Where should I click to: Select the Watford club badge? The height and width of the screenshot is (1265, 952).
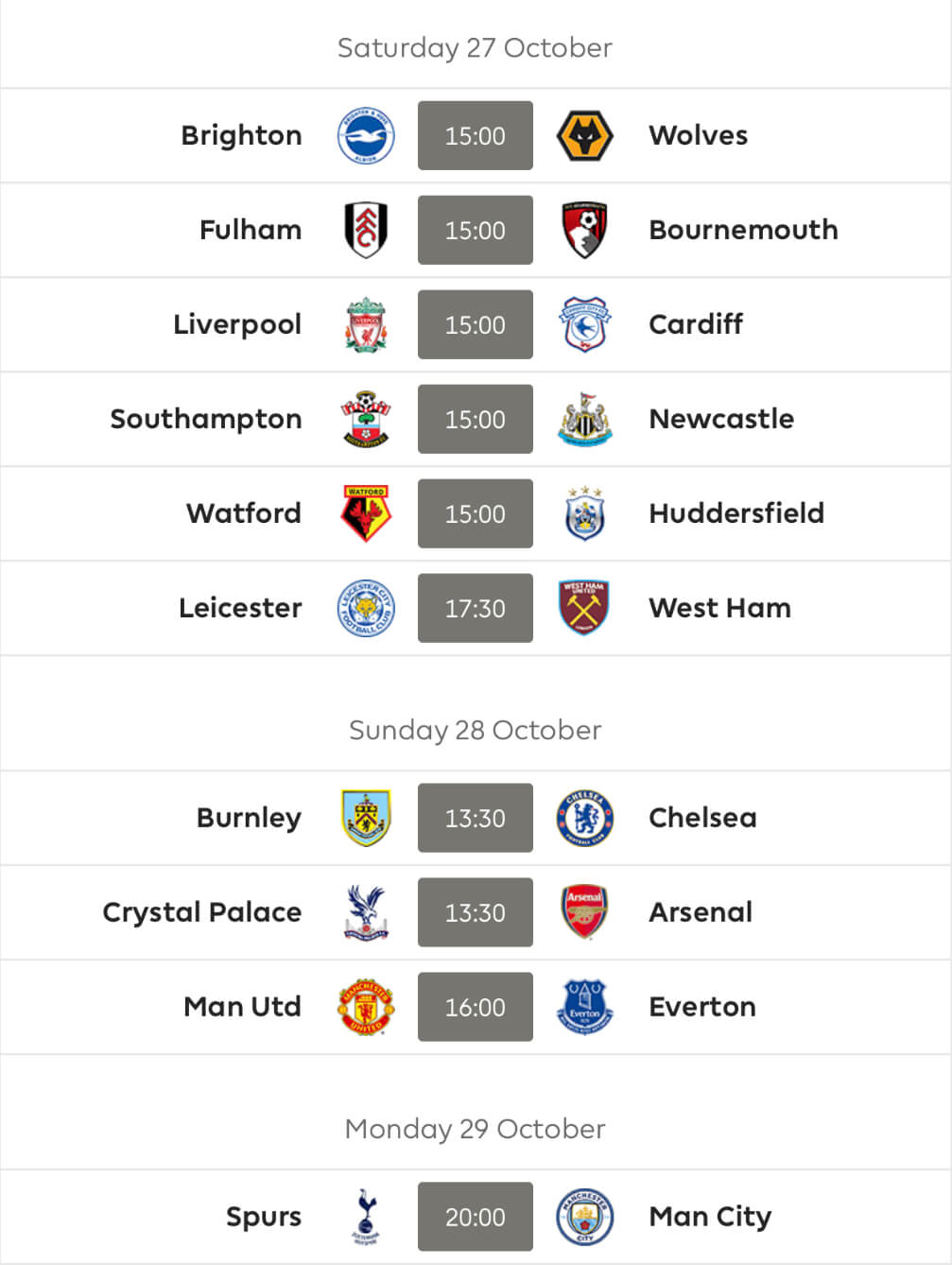366,513
